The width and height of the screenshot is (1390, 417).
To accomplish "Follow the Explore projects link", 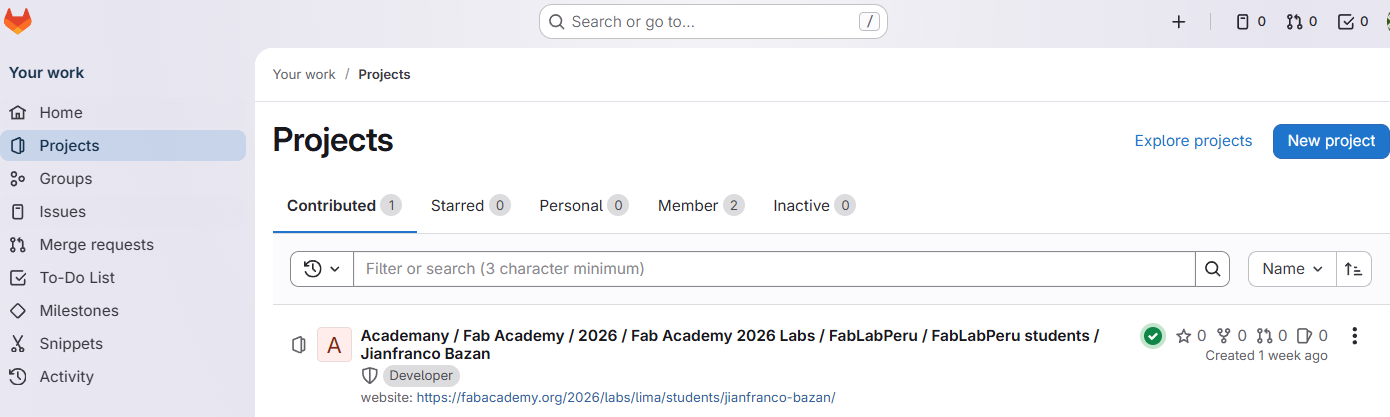I will [x=1193, y=141].
